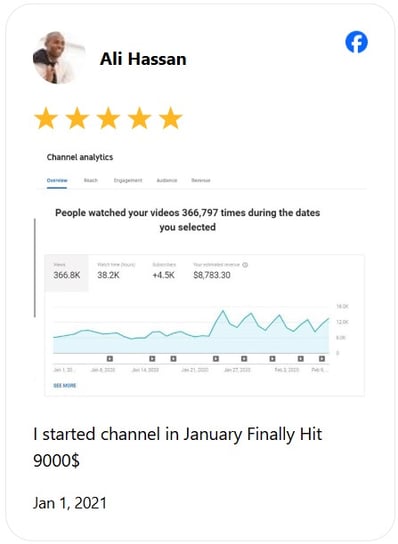Click the last video marker near Feb 6
This screenshot has height=544, width=398.
click(x=322, y=358)
